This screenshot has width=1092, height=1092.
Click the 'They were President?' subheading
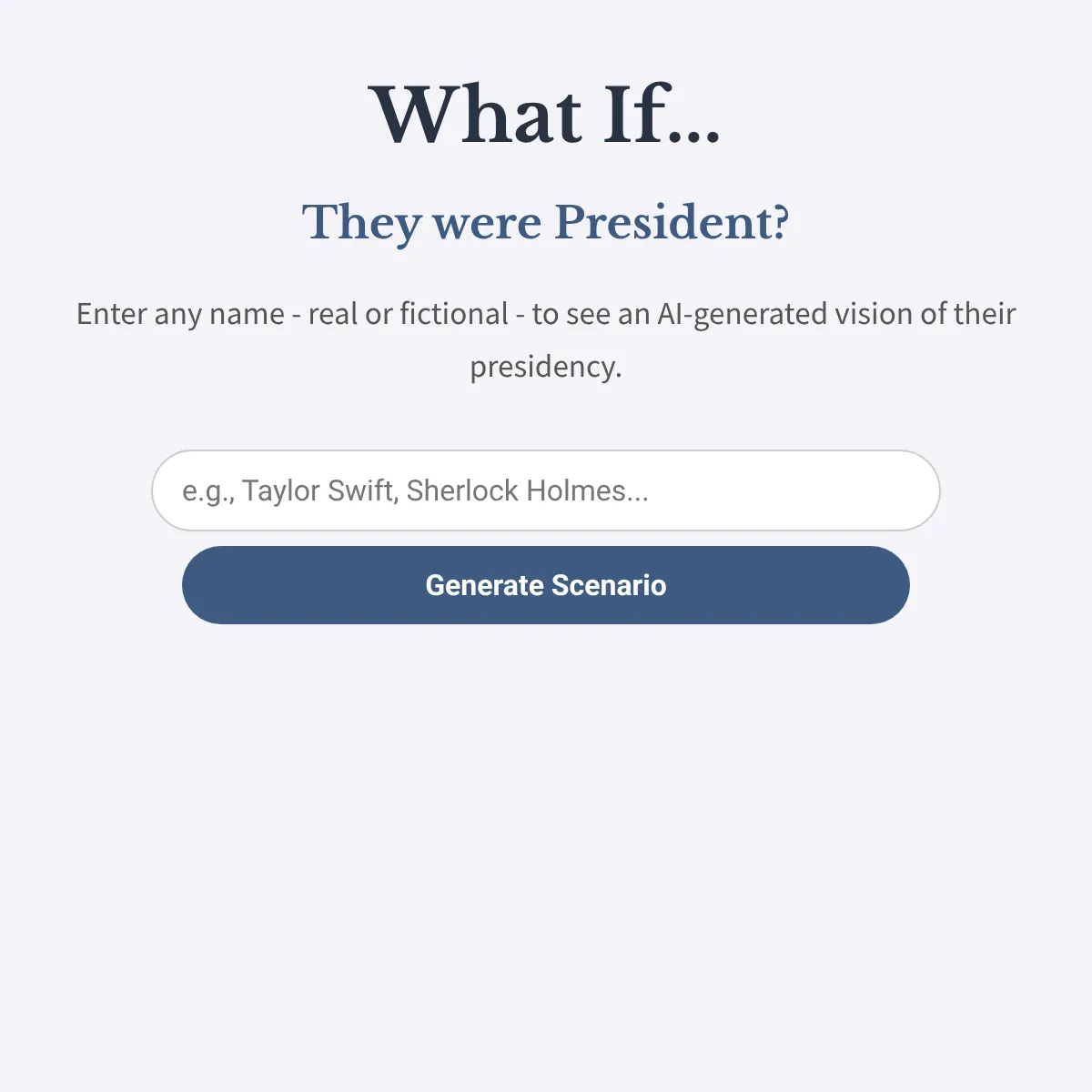point(546,222)
